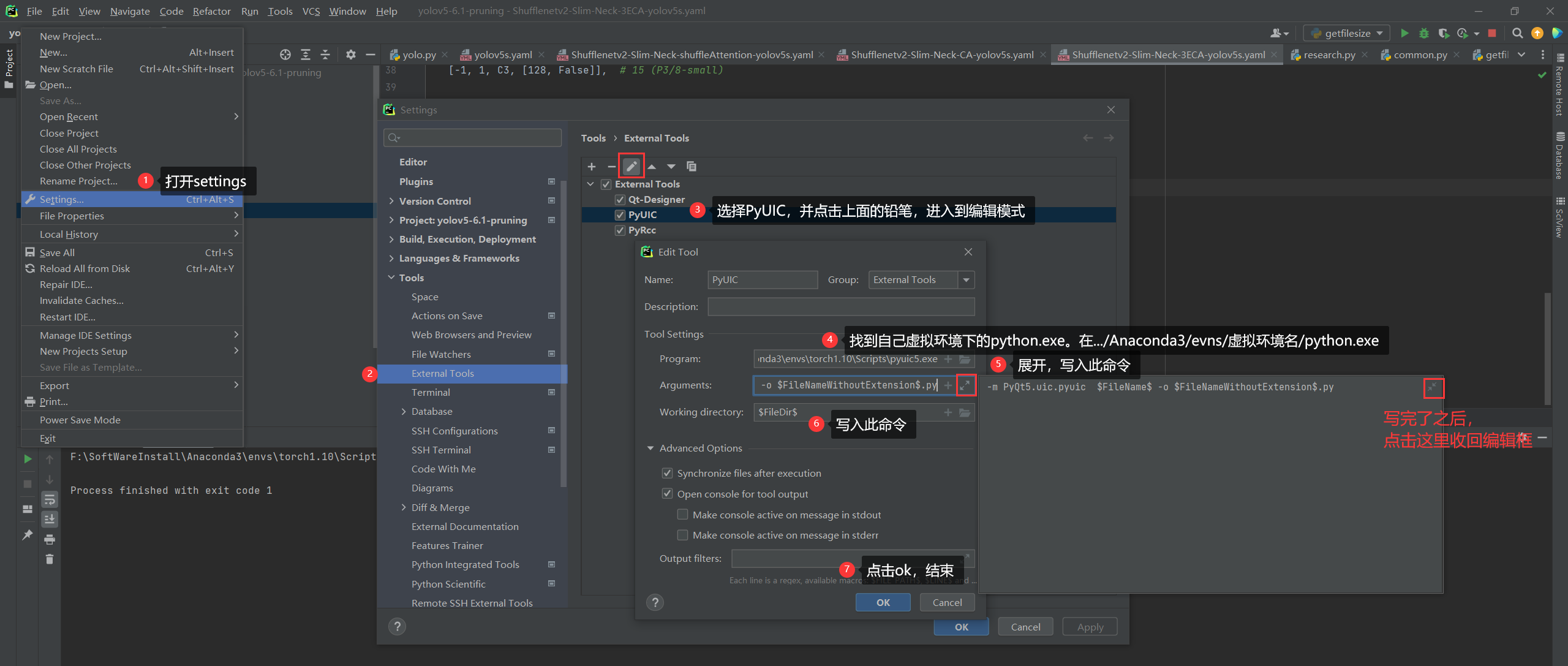Expand the Version Control settings section
The width and height of the screenshot is (1568, 666).
point(393,201)
